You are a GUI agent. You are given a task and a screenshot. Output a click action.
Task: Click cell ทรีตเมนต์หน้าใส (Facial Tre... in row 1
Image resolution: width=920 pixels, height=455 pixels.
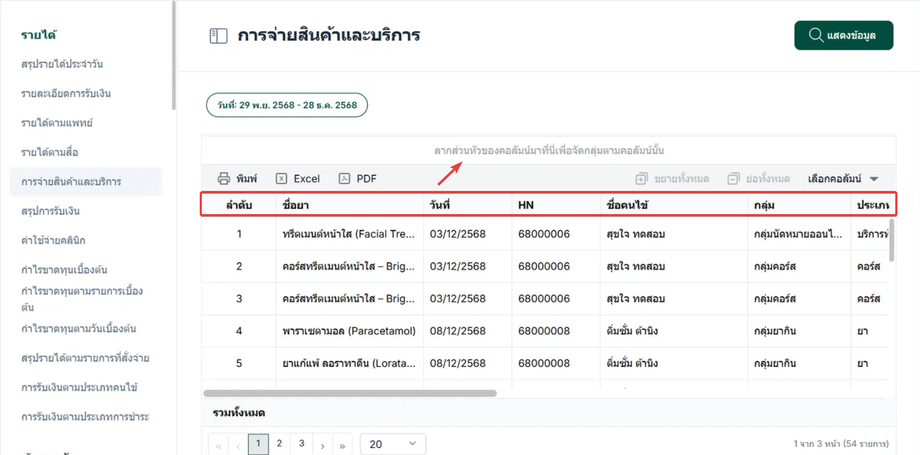350,234
